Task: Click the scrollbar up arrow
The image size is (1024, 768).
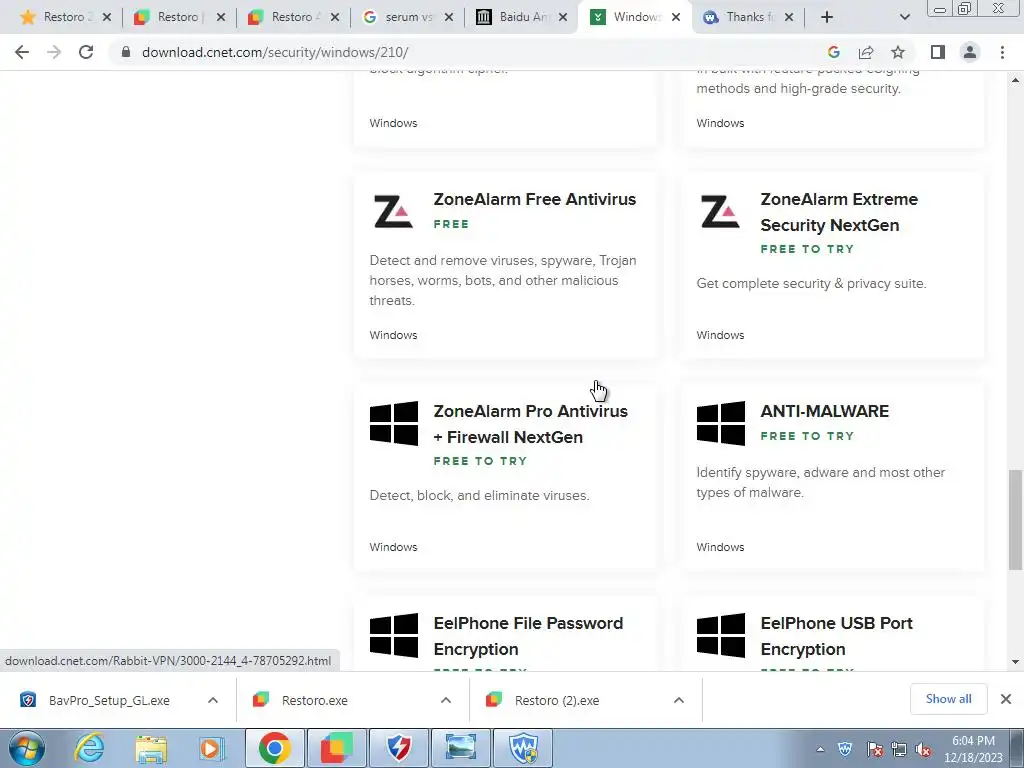Action: (x=1016, y=80)
